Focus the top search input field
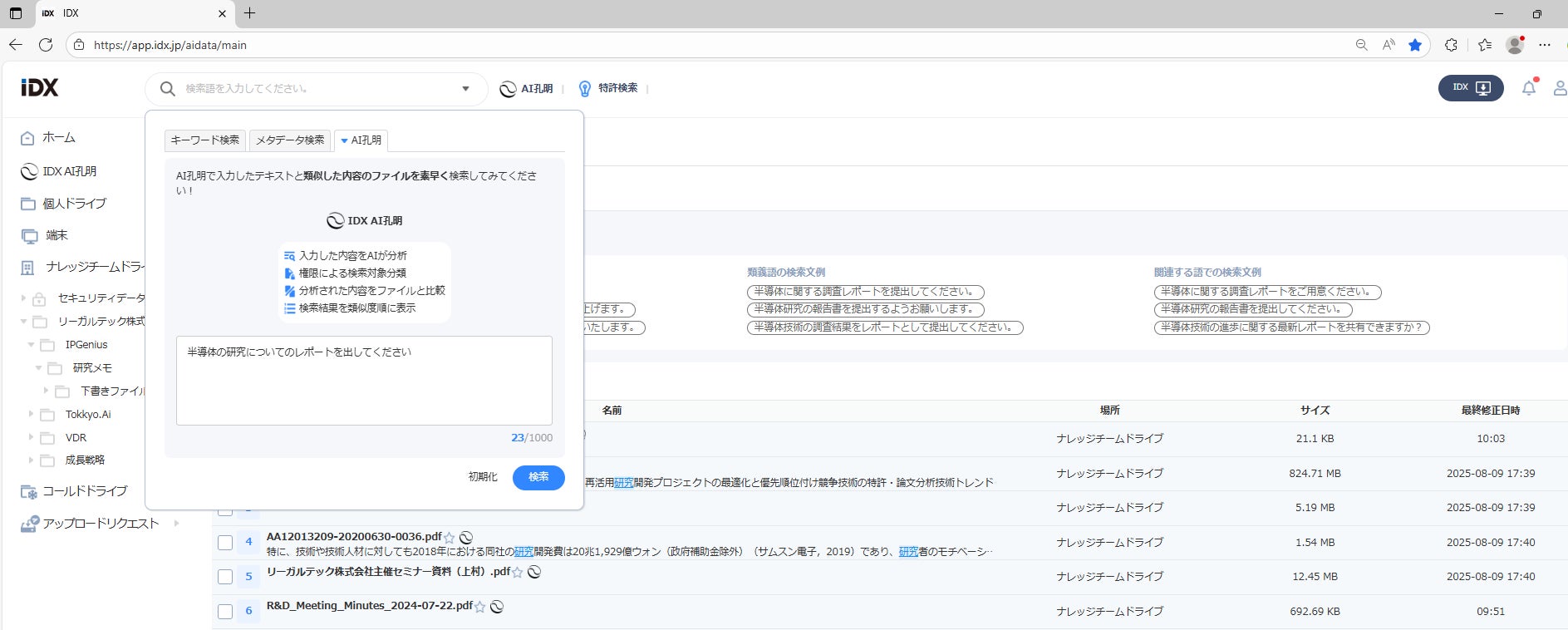The image size is (1568, 630). 316,89
